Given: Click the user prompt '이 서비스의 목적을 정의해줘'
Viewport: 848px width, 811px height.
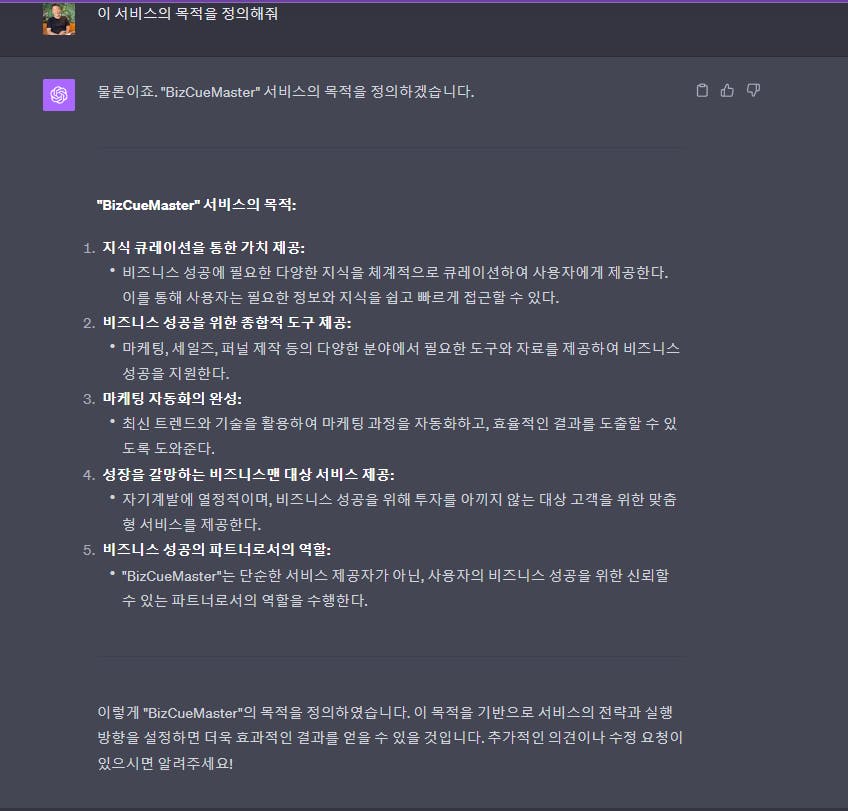Looking at the screenshot, I should (x=188, y=13).
